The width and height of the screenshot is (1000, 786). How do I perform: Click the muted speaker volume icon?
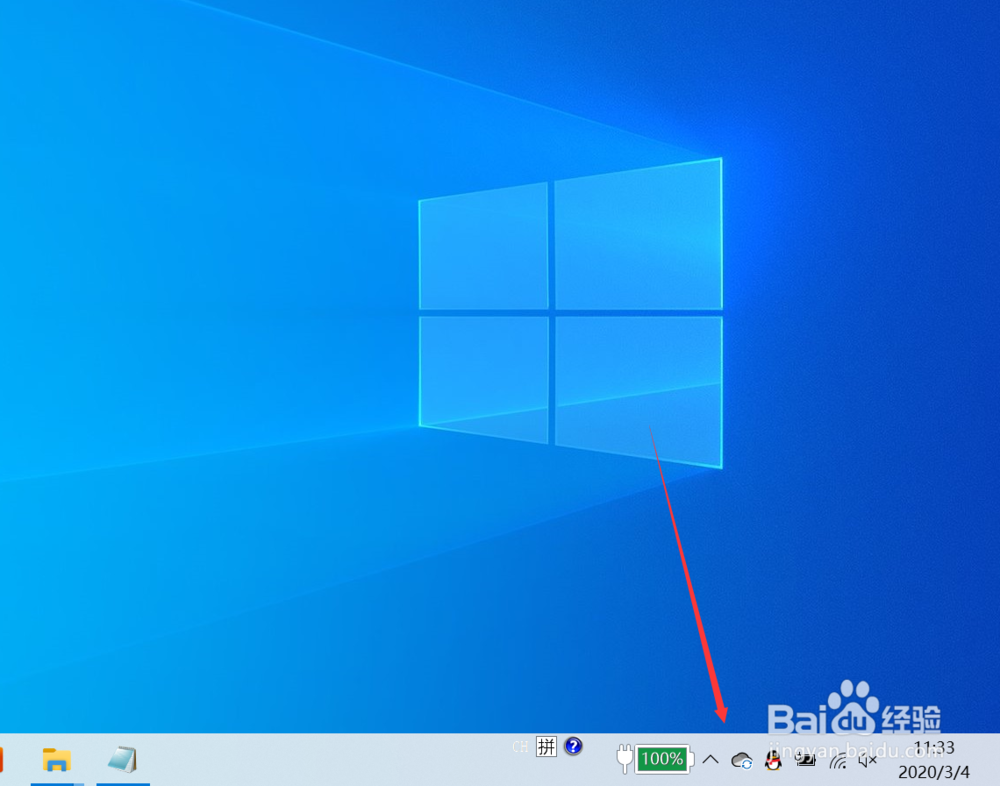(868, 760)
